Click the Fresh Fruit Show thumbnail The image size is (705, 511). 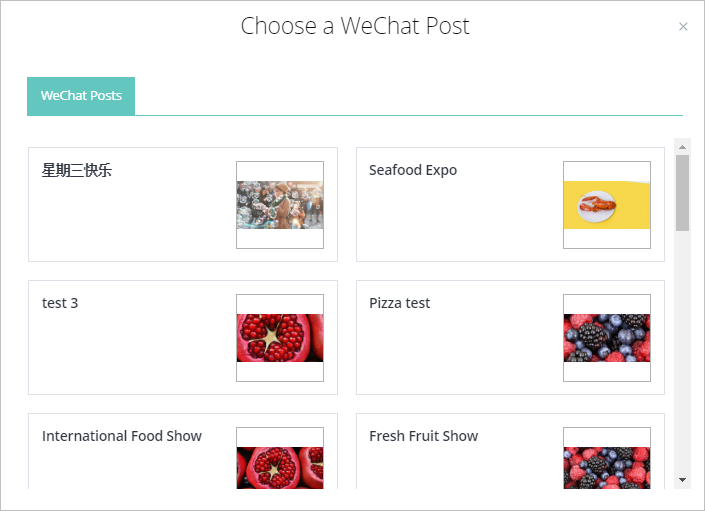tap(607, 466)
